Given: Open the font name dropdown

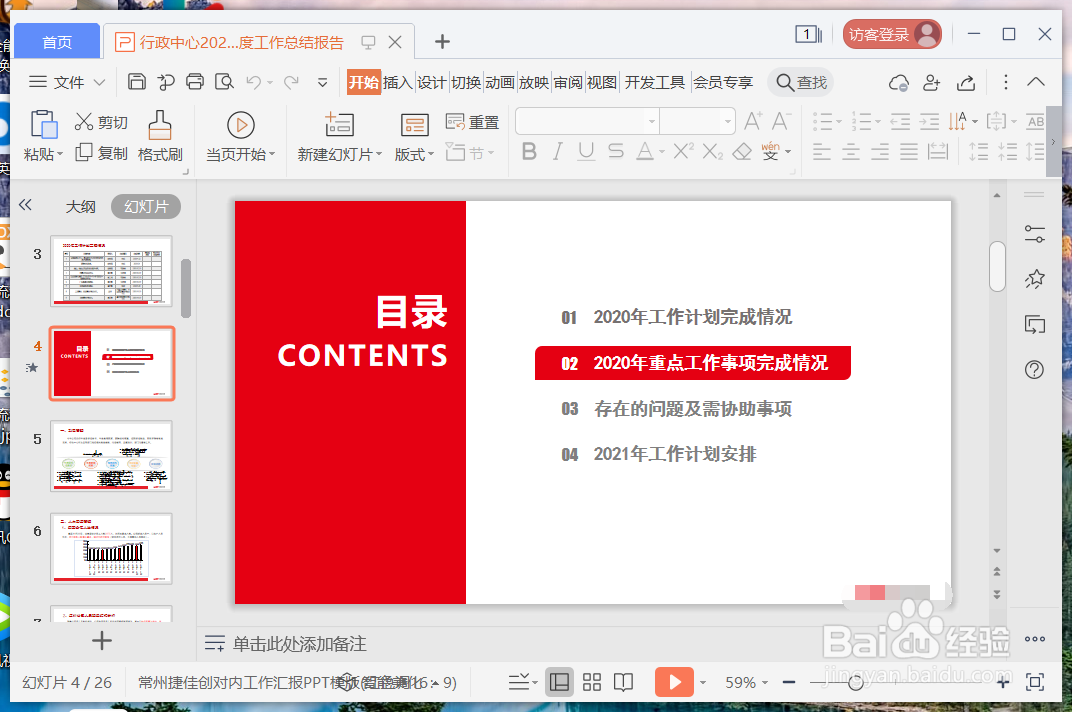Looking at the screenshot, I should coord(652,122).
